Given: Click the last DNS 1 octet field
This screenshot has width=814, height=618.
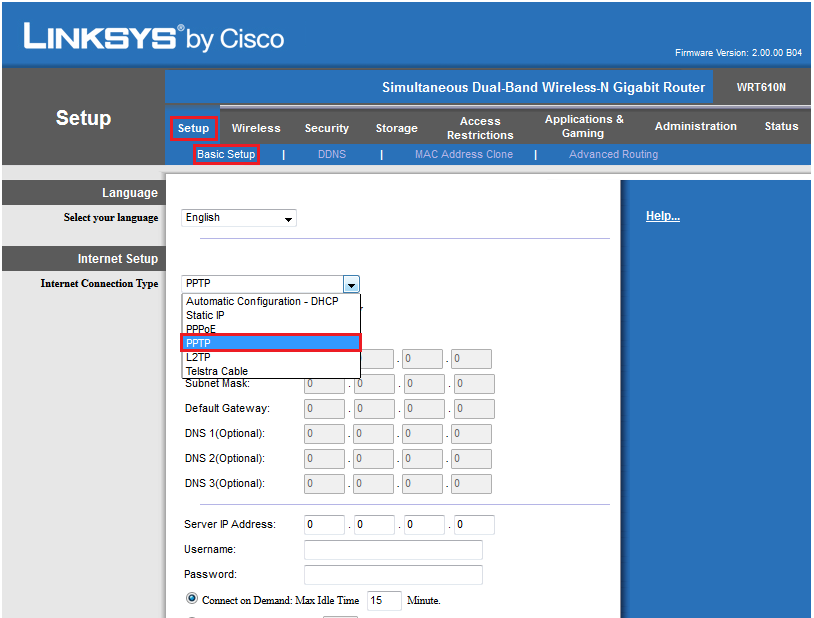Looking at the screenshot, I should click(x=471, y=434).
